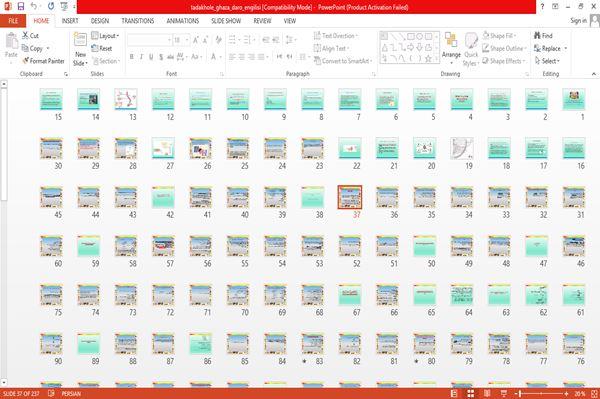This screenshot has width=600, height=399.
Task: Click the Save icon in quick access toolbar
Action: (21, 7)
